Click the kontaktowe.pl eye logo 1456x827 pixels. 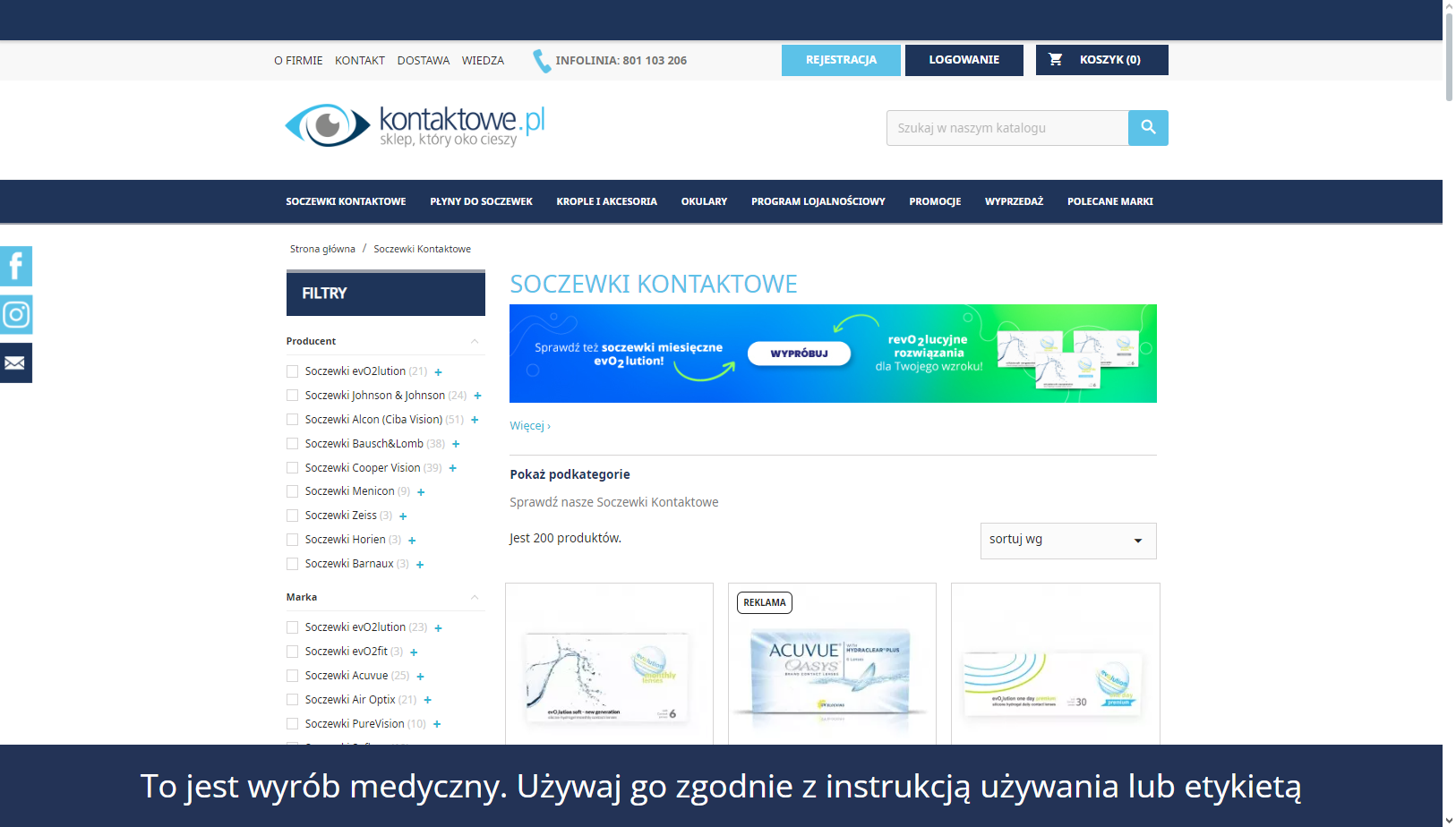point(415,125)
